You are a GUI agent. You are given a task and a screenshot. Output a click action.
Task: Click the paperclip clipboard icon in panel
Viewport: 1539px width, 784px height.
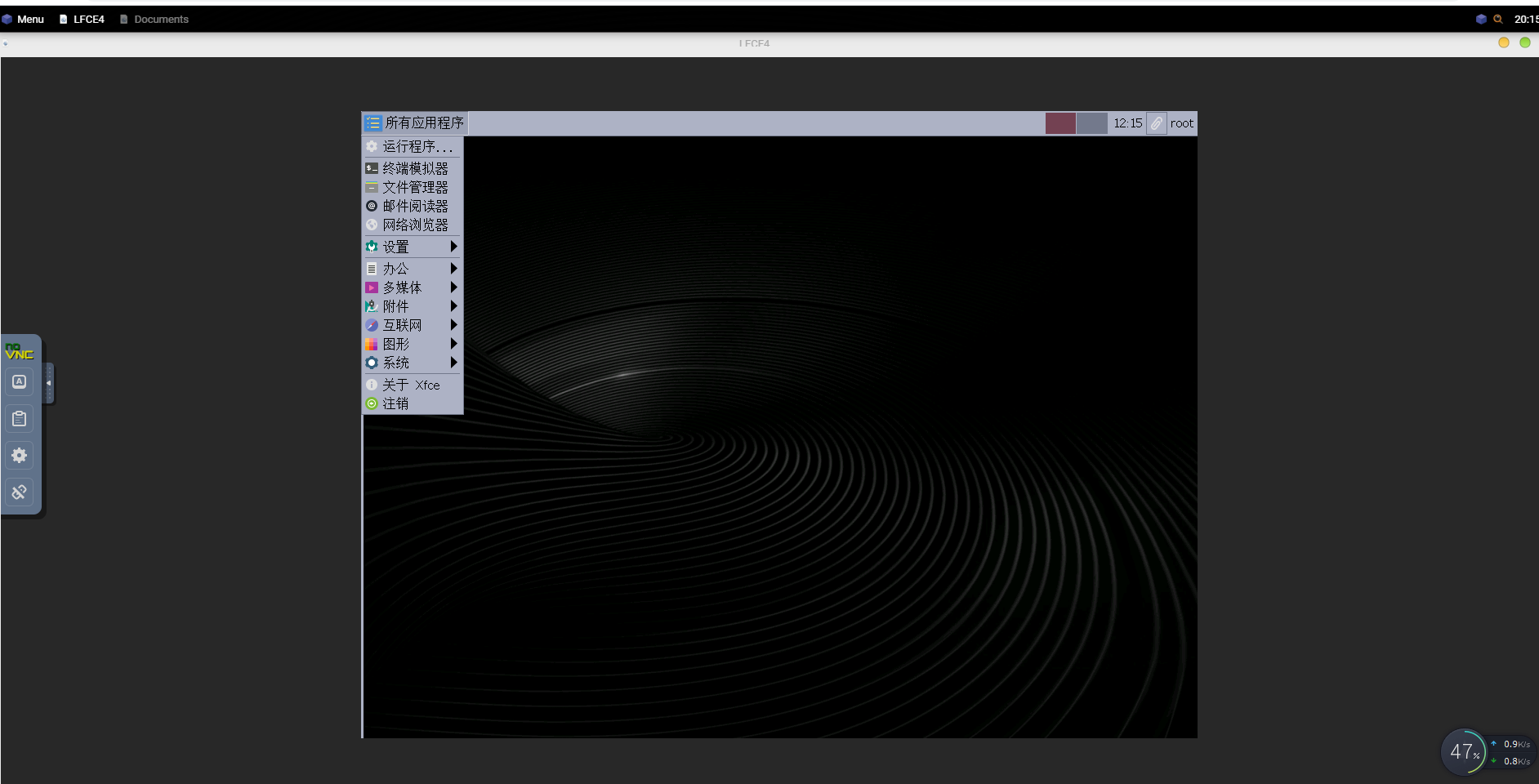[x=1157, y=123]
